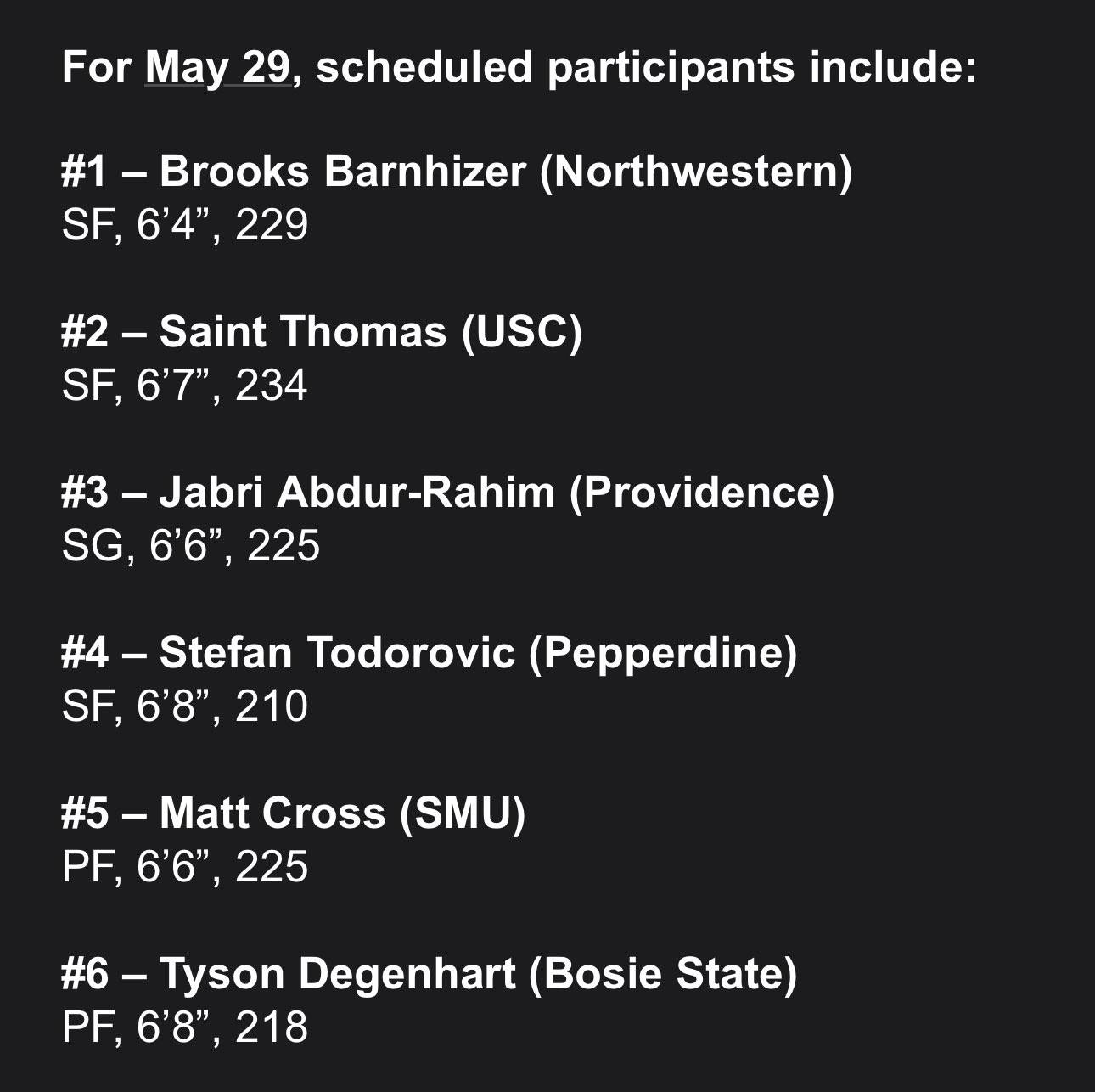Click the #2 Saint Thomas heading
1095x1092 pixels.
(x=322, y=332)
